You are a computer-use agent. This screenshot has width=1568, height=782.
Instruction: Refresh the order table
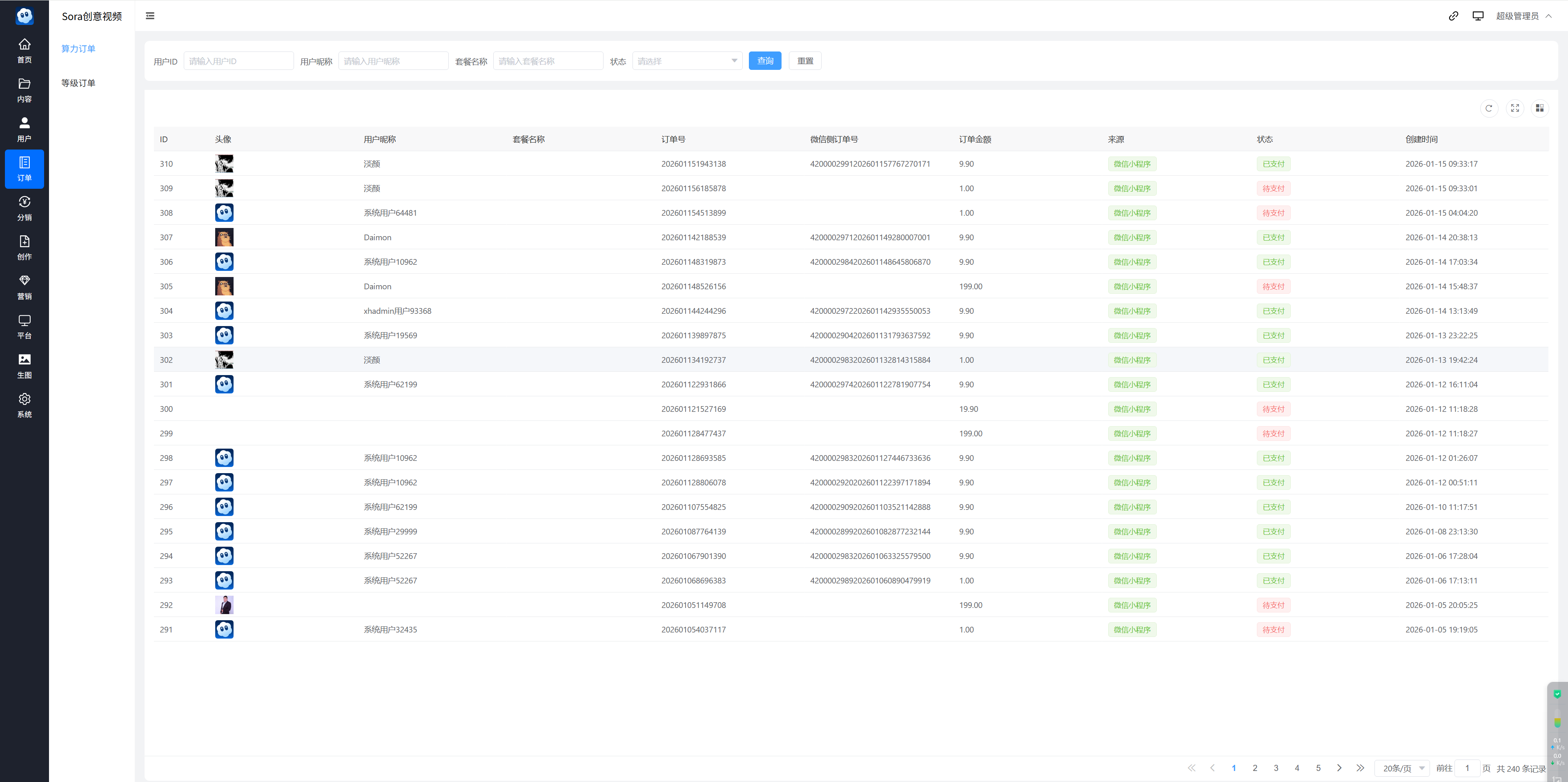tap(1489, 108)
